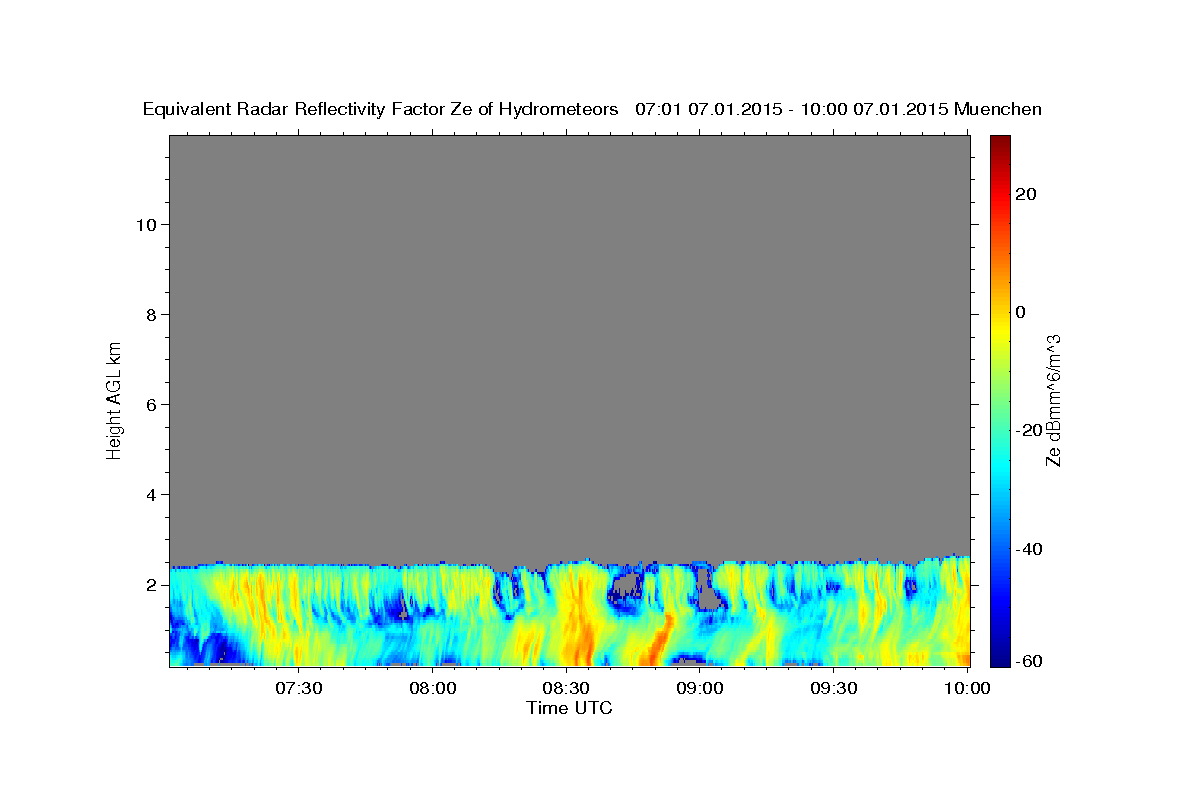1200x800 pixels.
Task: Click the '08:30' time tick label
Action: pyautogui.click(x=567, y=688)
